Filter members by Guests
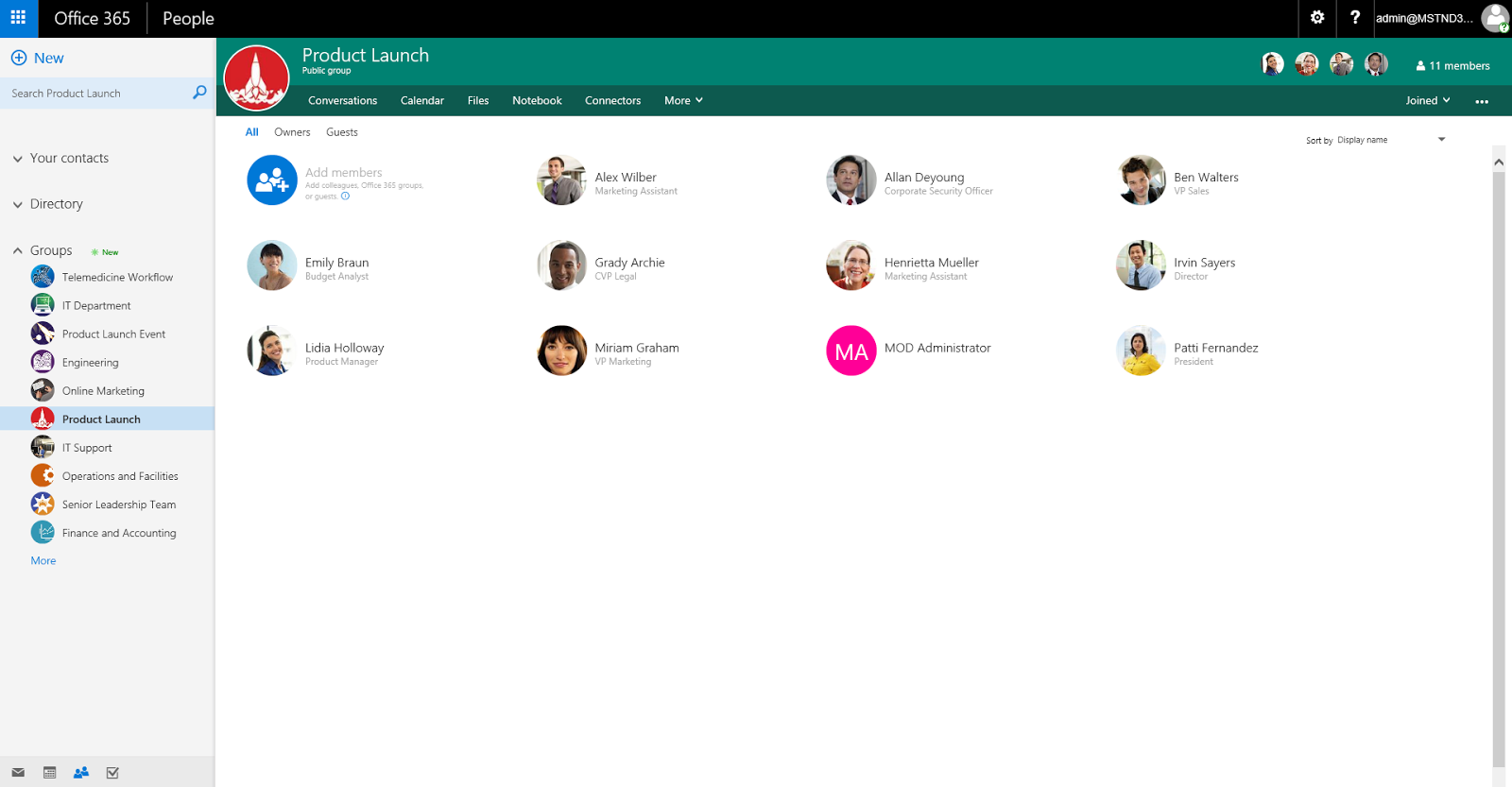Screen dimensions: 1512x787 click(x=342, y=132)
